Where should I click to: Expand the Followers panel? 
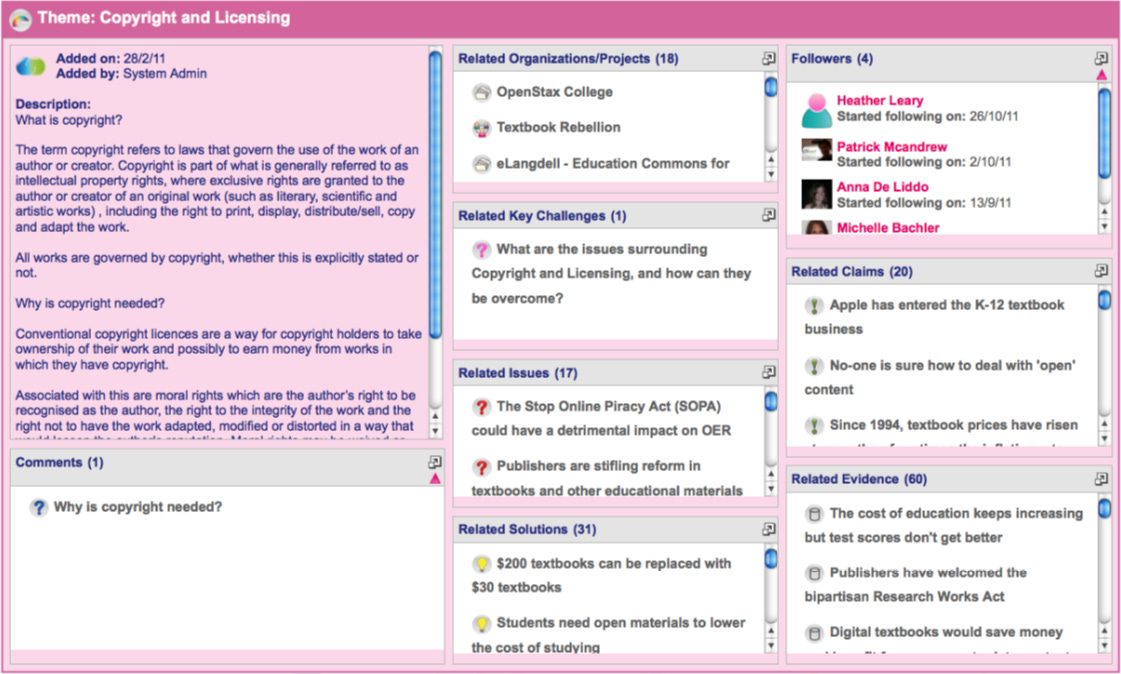1101,59
